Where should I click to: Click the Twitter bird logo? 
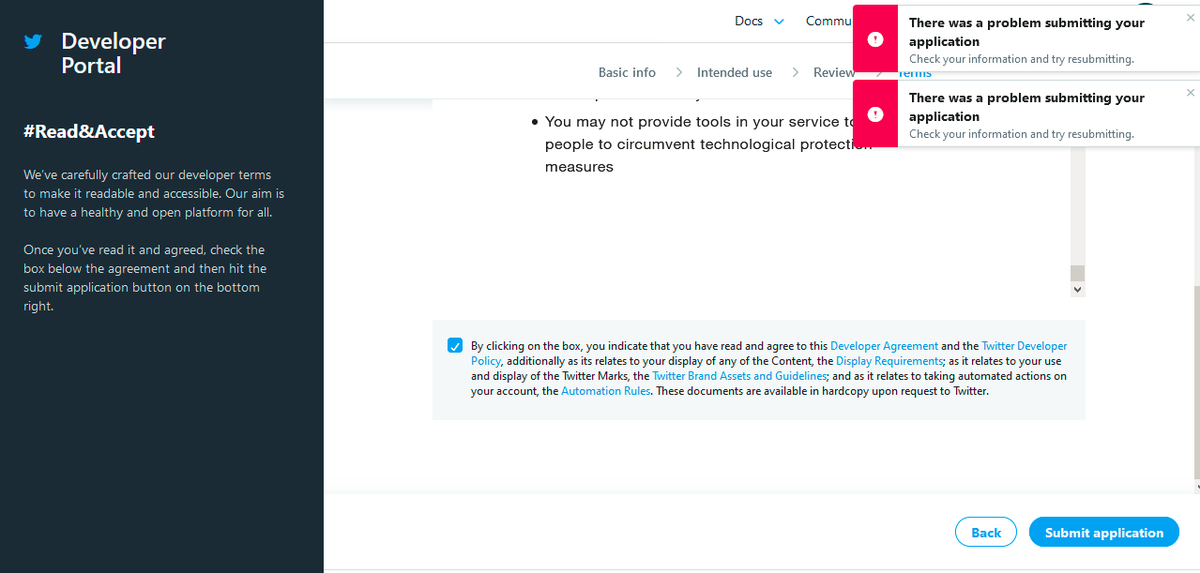pyautogui.click(x=33, y=42)
